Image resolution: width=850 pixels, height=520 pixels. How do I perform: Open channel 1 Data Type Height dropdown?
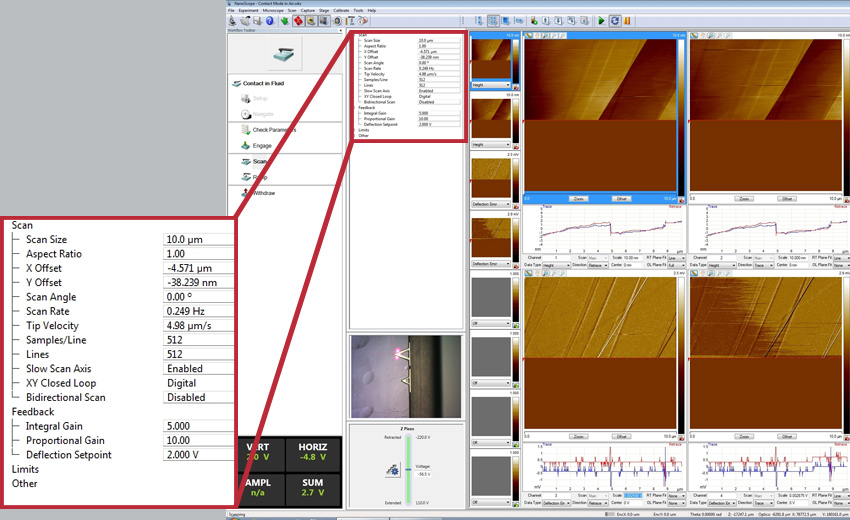pos(556,265)
